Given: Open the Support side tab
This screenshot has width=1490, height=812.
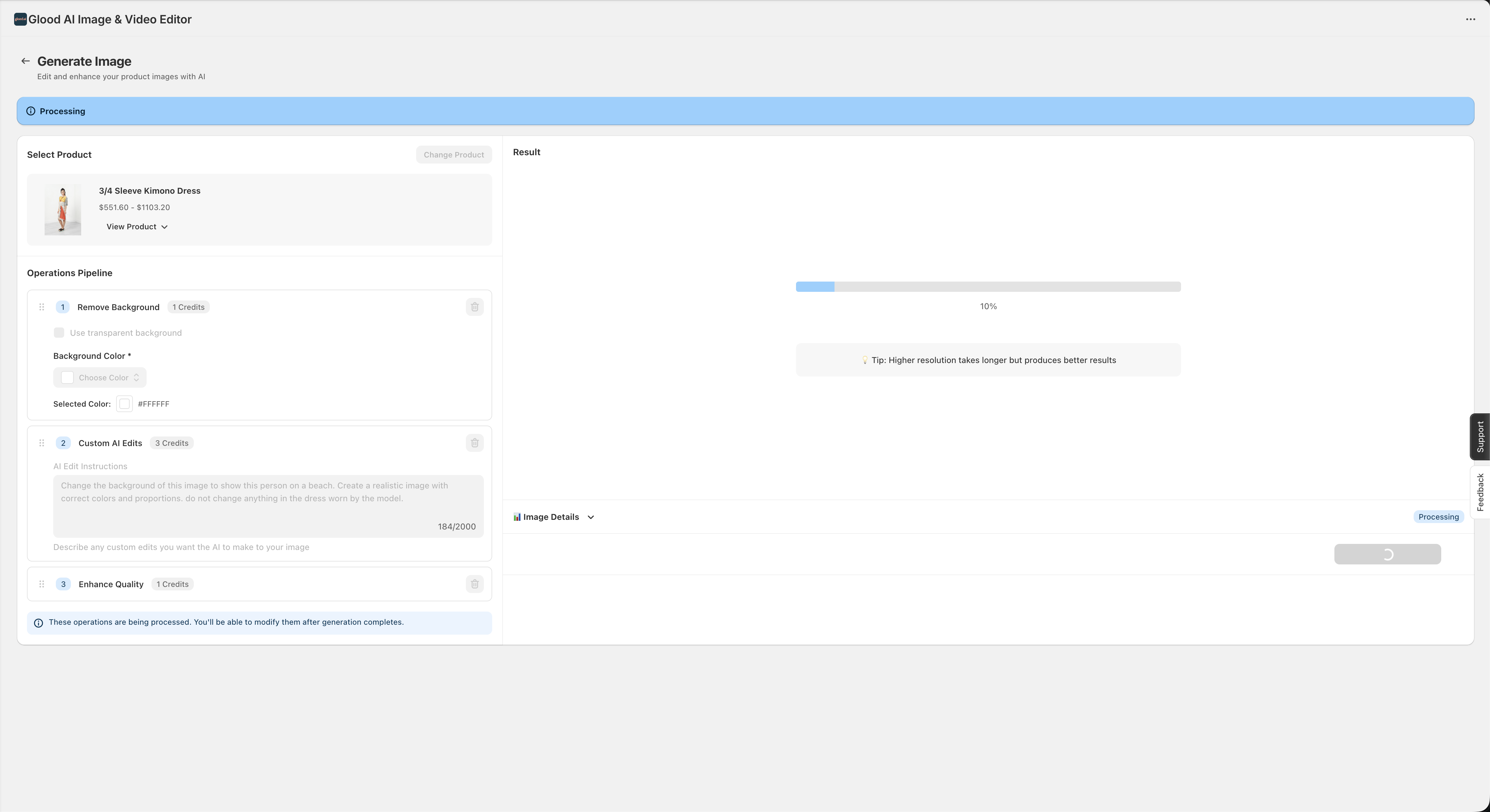Looking at the screenshot, I should [1480, 437].
